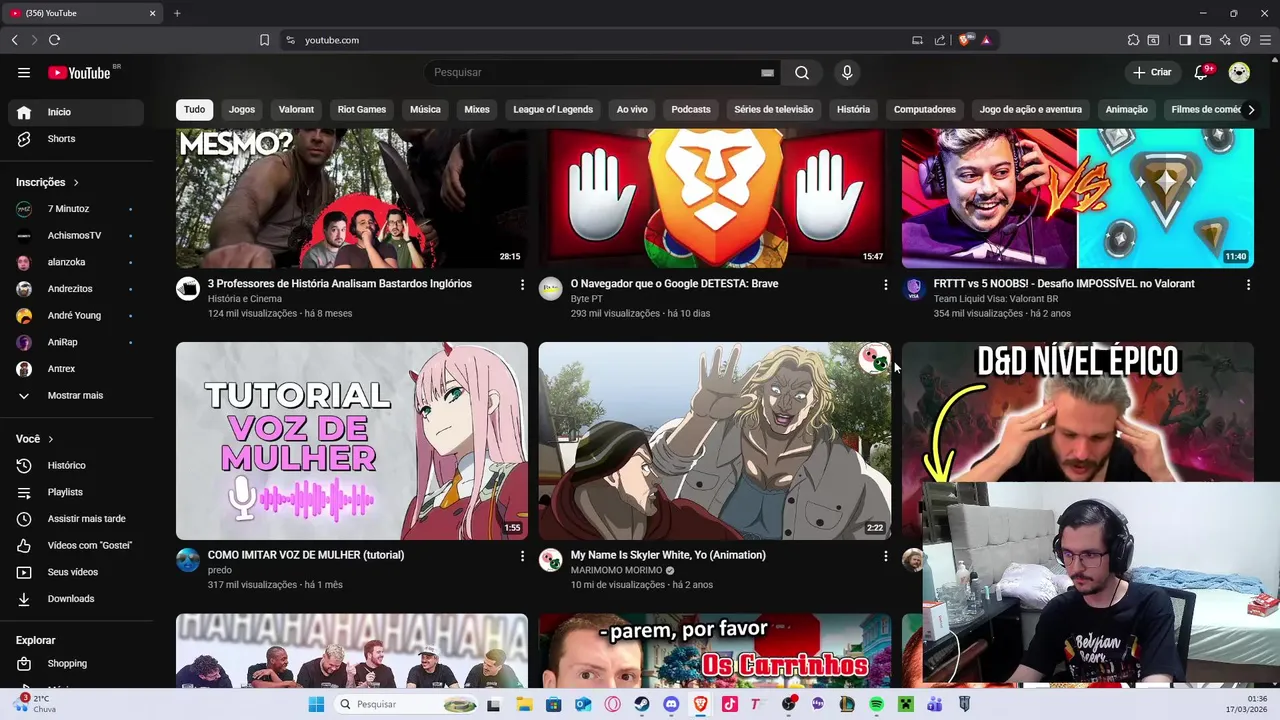Open Brave VPN shield icon
The width and height of the screenshot is (1280, 720).
coord(1245,40)
